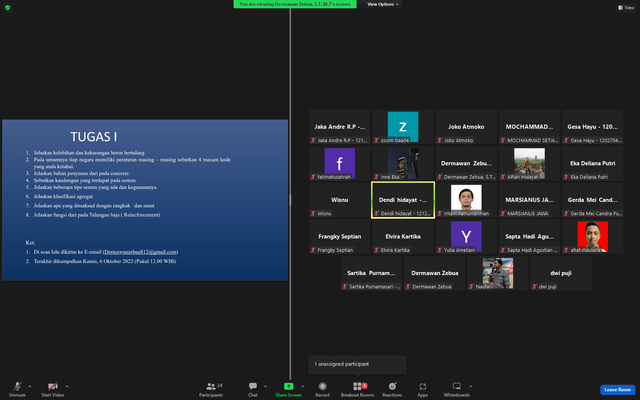Select Dermawan Zebua, S.T. participant tile
Image resolution: width=640 pixels, height=400 pixels.
[x=466, y=163]
